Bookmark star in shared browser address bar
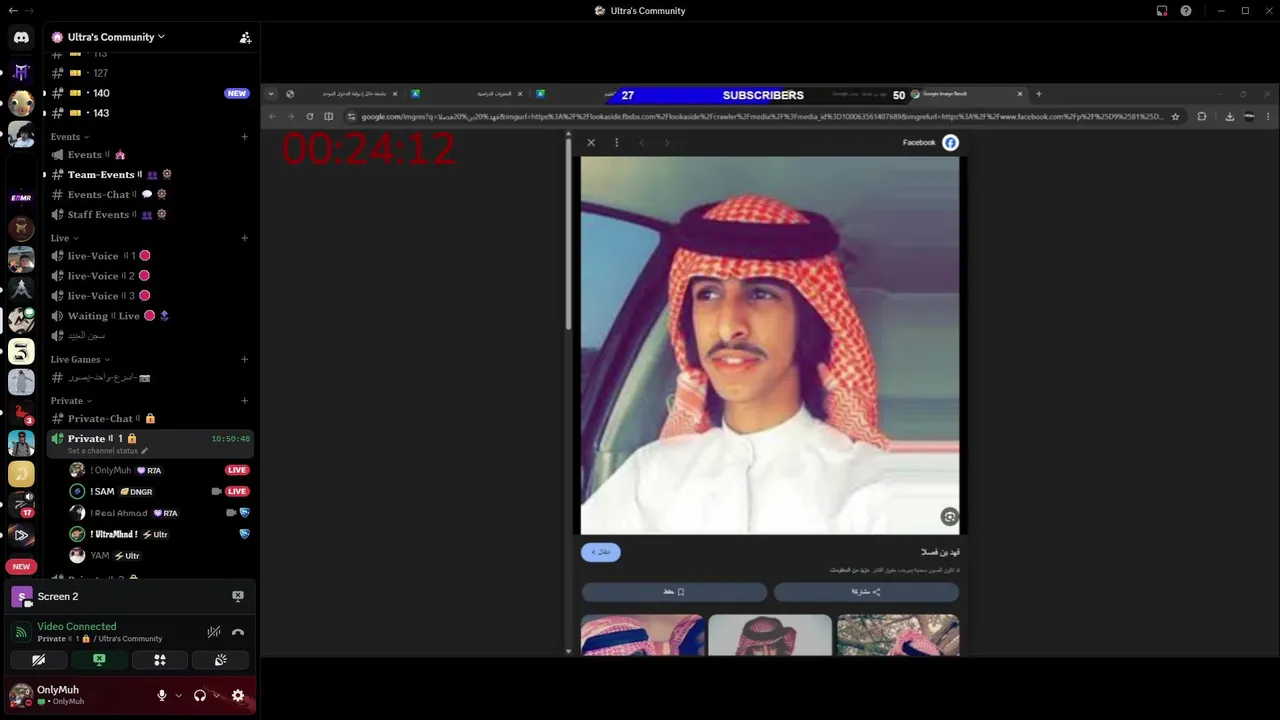 [1175, 116]
